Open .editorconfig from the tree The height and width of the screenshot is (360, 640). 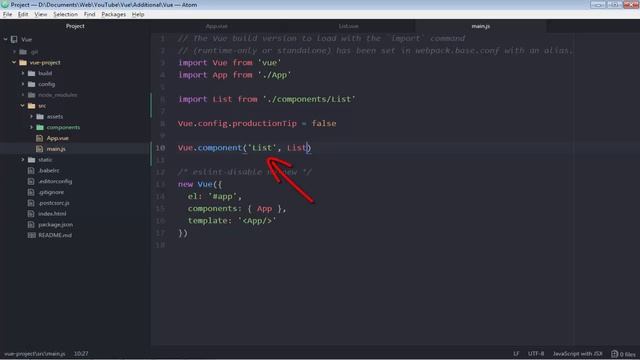pyautogui.click(x=55, y=181)
